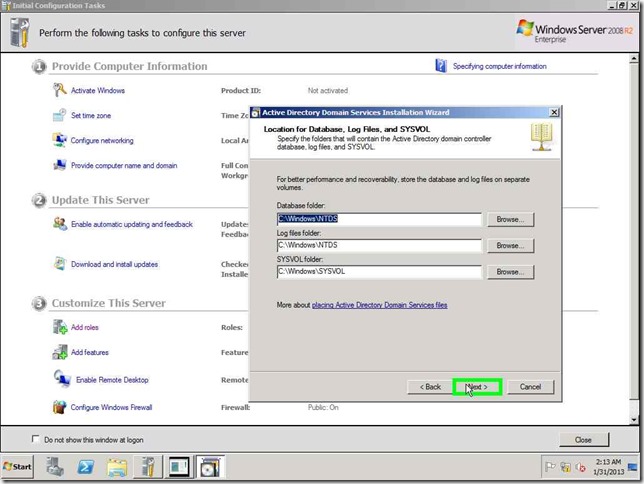Open Enable automatic updating and feedback link
This screenshot has height=484, width=644.
coord(132,224)
